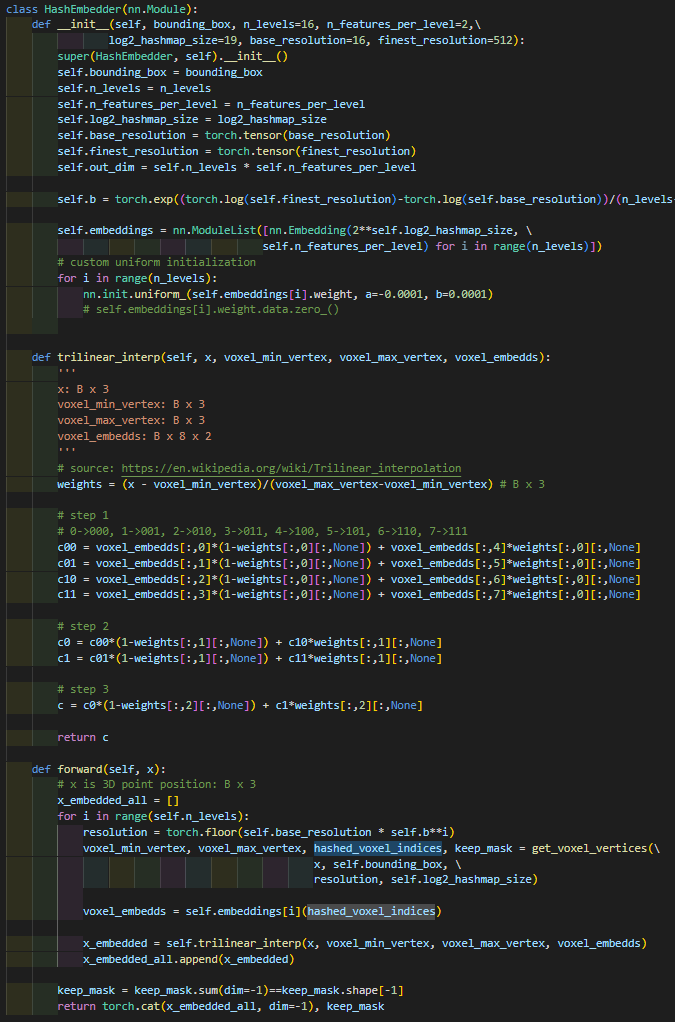675x1022 pixels.
Task: Click the 'self.b = torch.exp' line
Action: click(x=366, y=199)
